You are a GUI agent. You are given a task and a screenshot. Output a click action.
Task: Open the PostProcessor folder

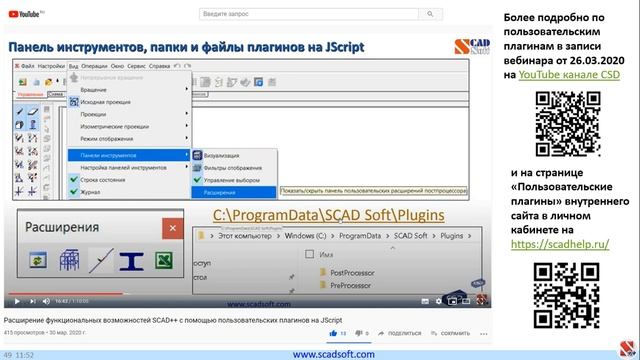[347, 273]
